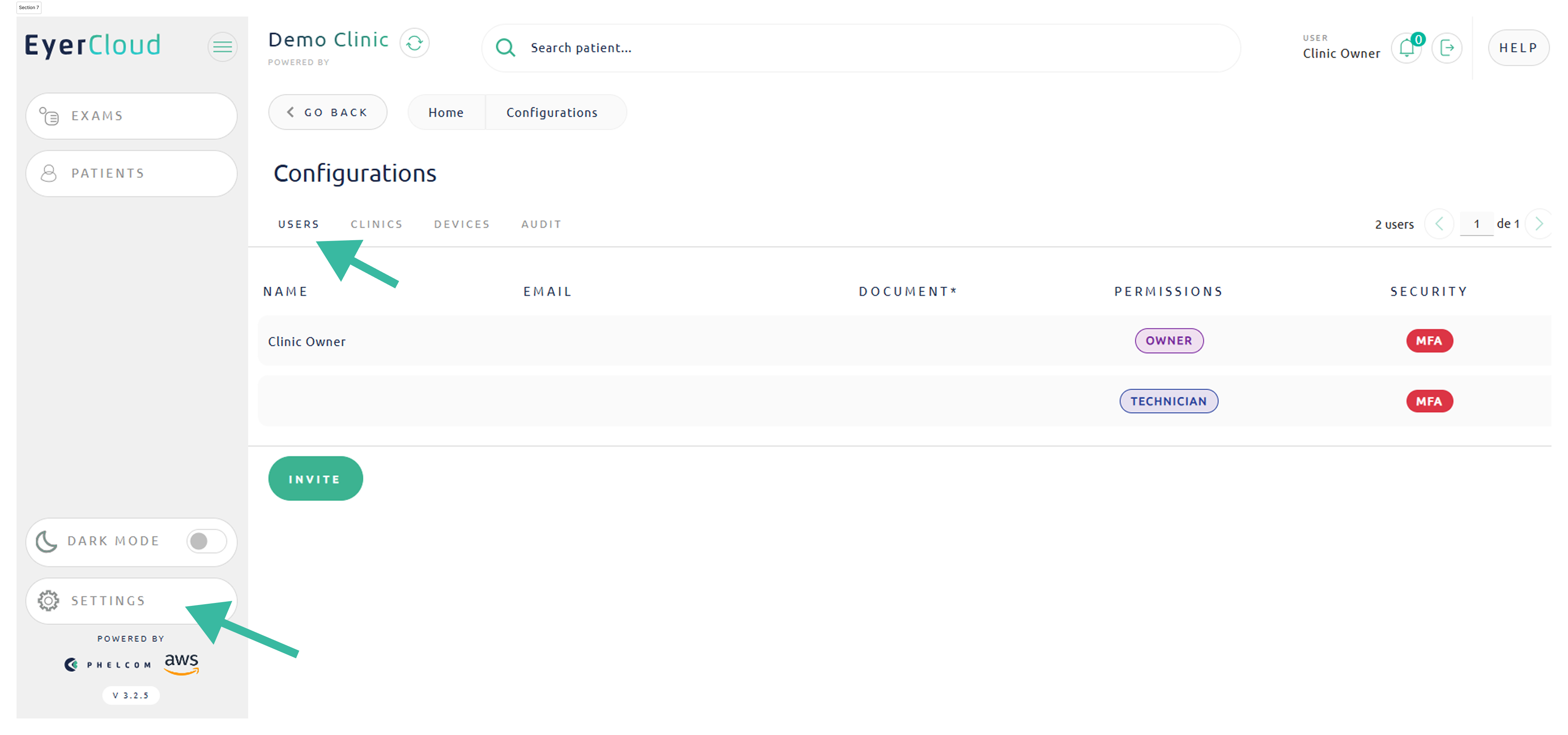Click the logout icon
Image resolution: width=1568 pixels, height=735 pixels.
(x=1447, y=48)
